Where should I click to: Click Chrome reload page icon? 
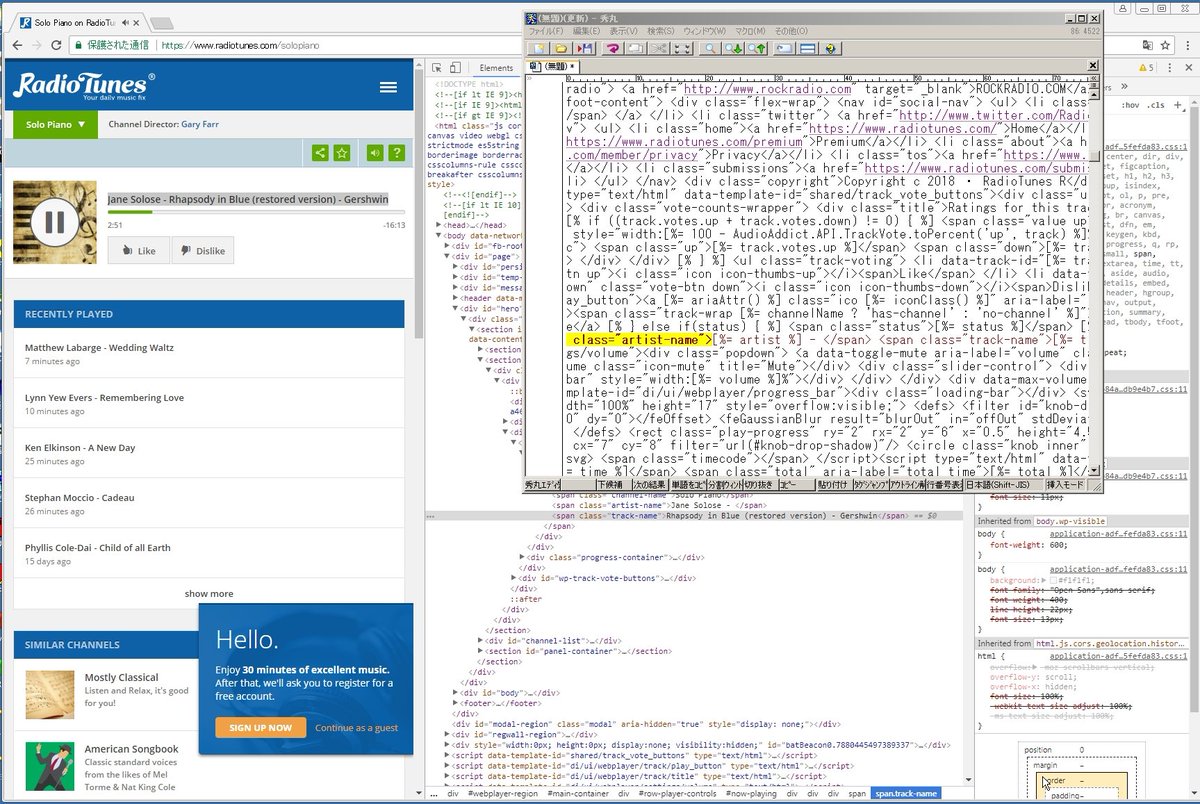pos(57,45)
